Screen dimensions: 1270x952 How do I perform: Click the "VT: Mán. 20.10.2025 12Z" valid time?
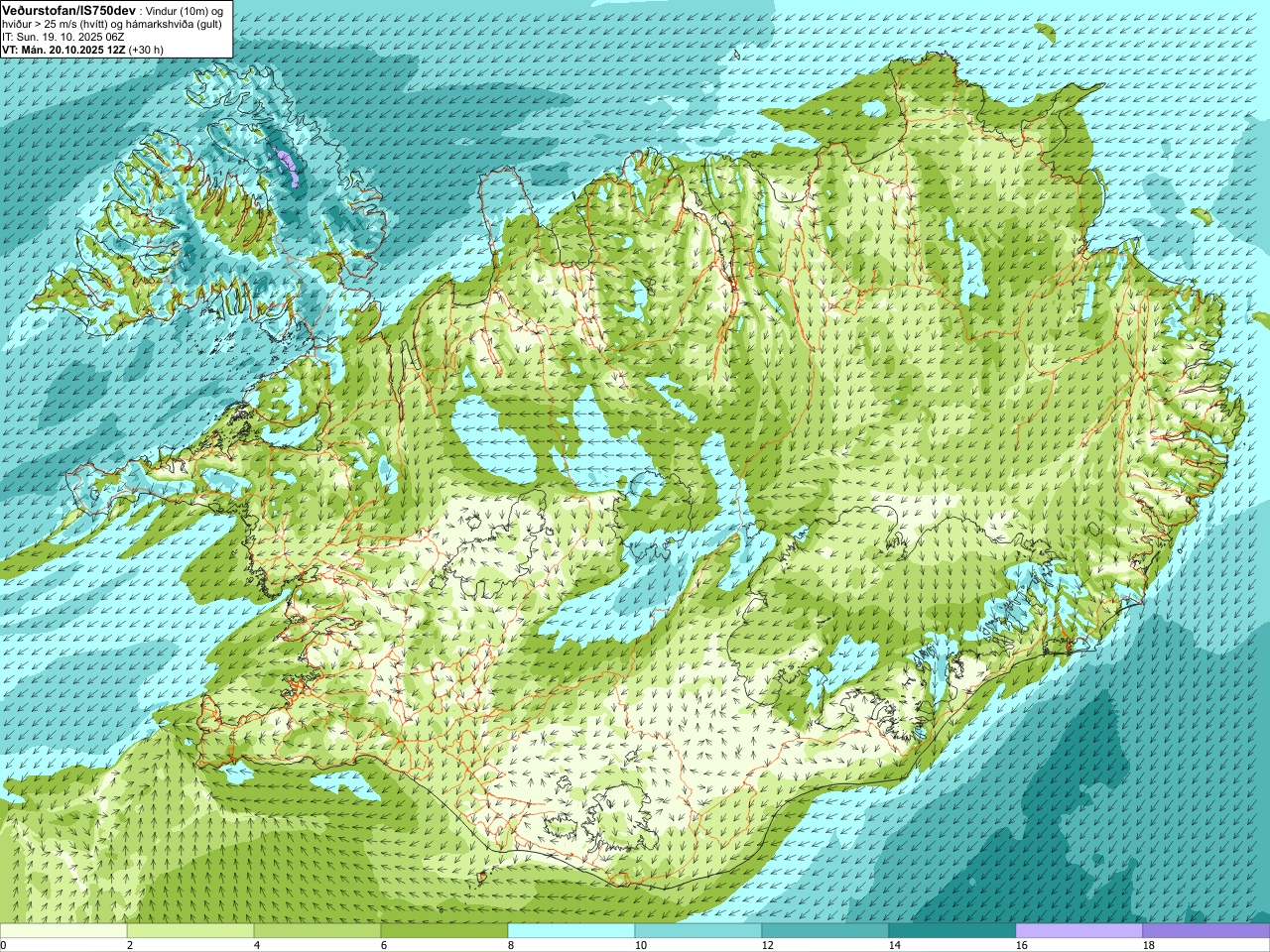63,50
